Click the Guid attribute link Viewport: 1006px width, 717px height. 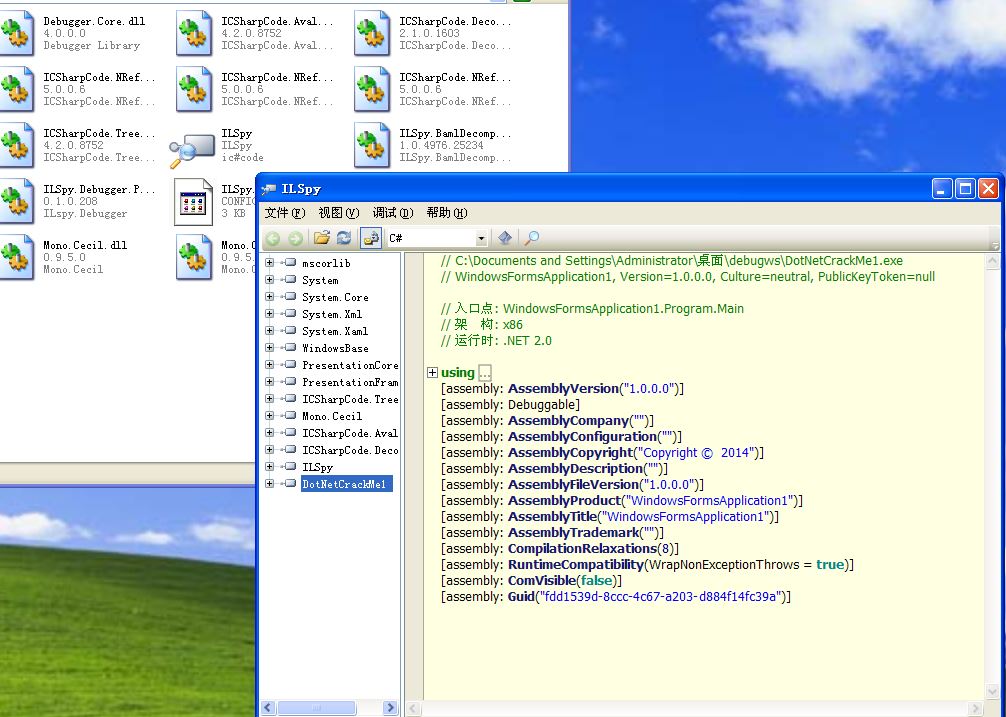pyautogui.click(x=521, y=597)
